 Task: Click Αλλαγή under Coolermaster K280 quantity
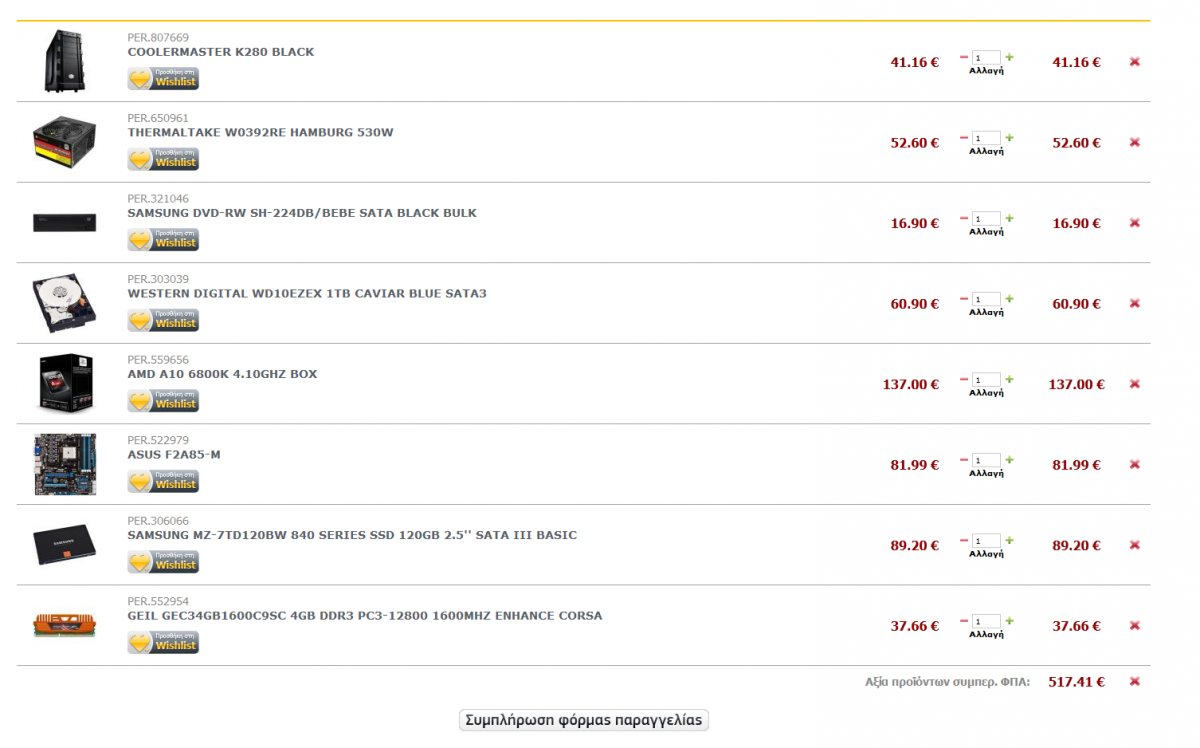(986, 71)
